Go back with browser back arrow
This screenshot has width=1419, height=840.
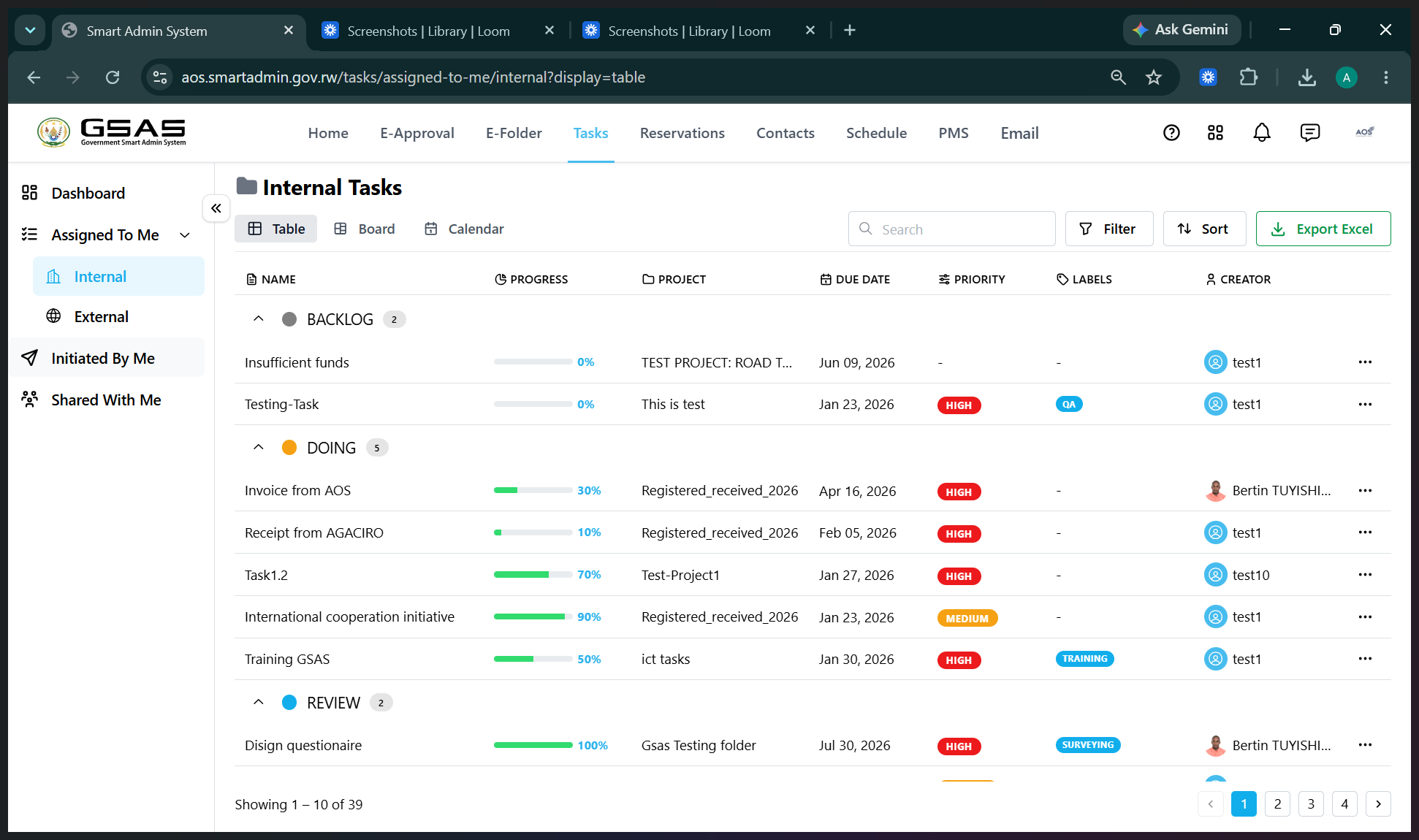tap(34, 77)
